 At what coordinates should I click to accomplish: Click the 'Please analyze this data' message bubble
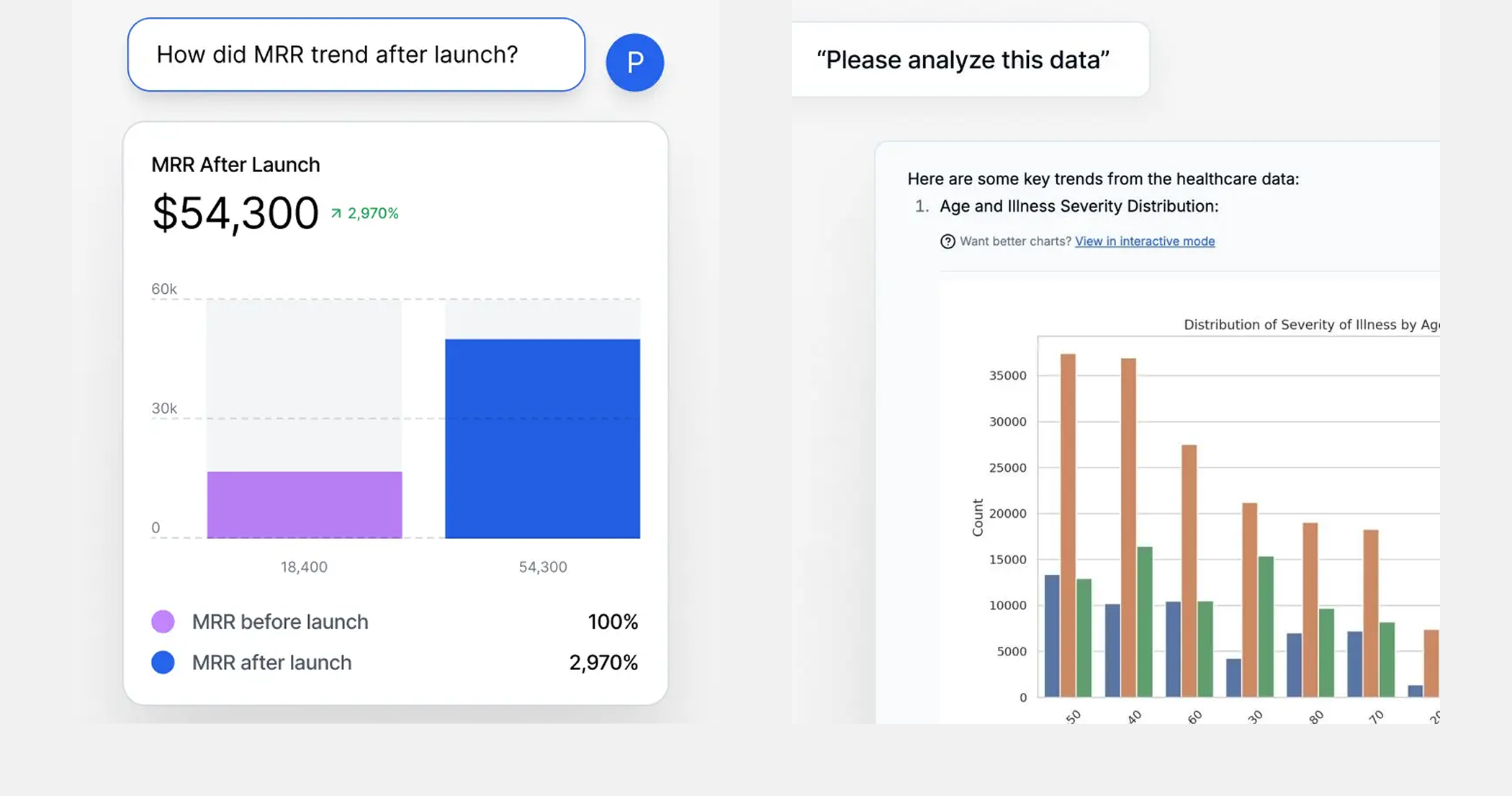pos(970,59)
